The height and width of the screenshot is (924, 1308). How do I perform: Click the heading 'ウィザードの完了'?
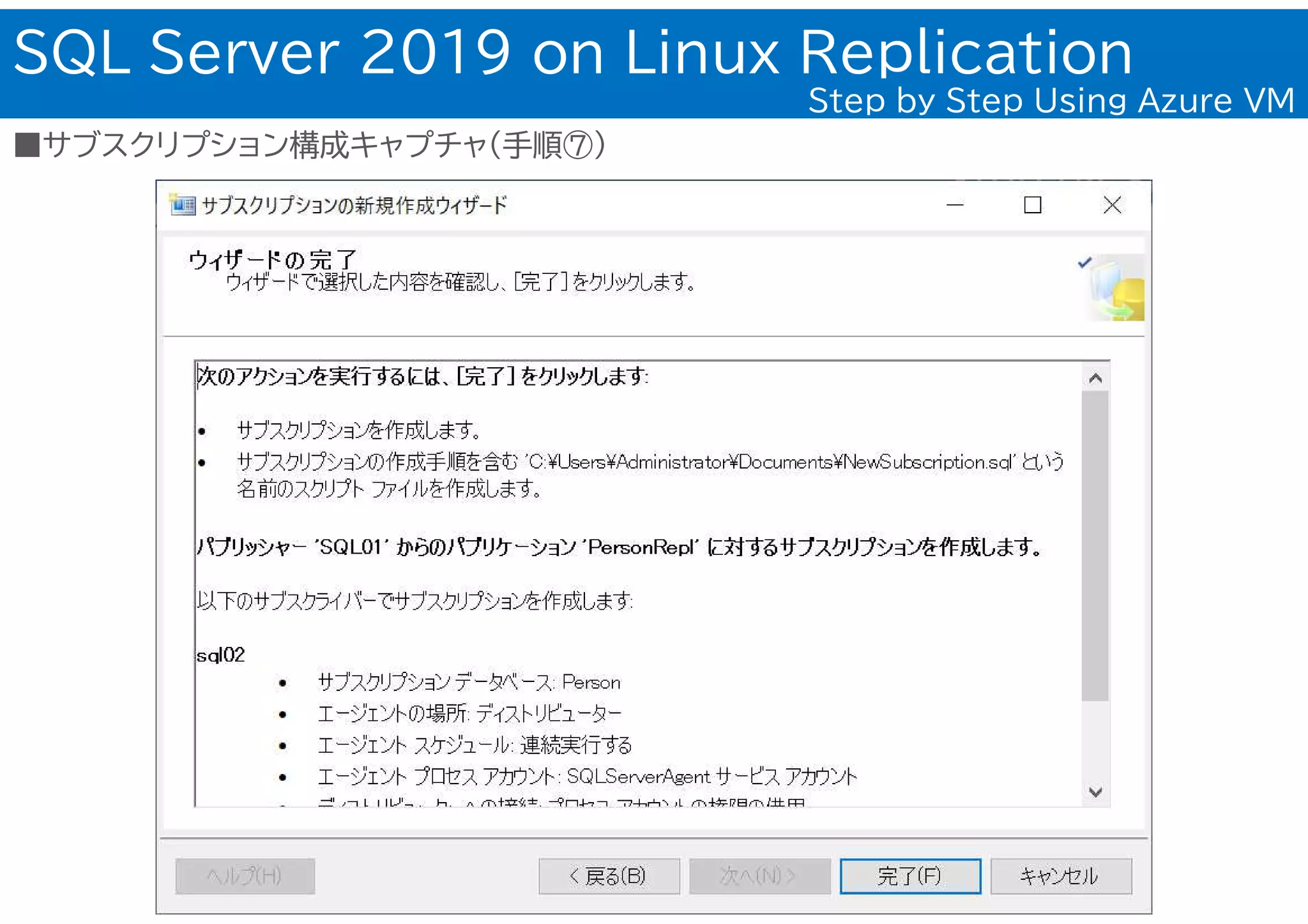point(272,259)
